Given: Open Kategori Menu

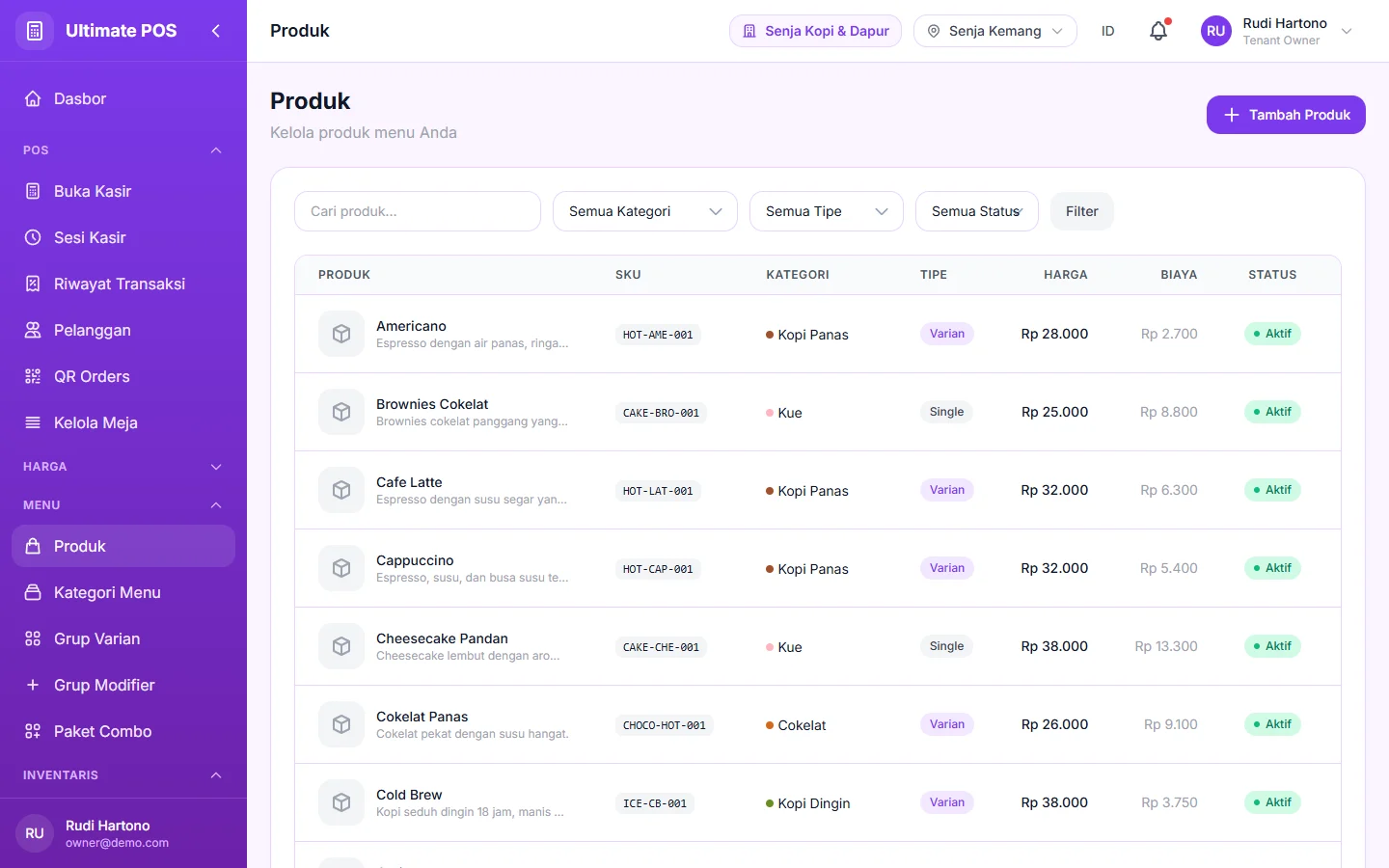Looking at the screenshot, I should [x=123, y=592].
